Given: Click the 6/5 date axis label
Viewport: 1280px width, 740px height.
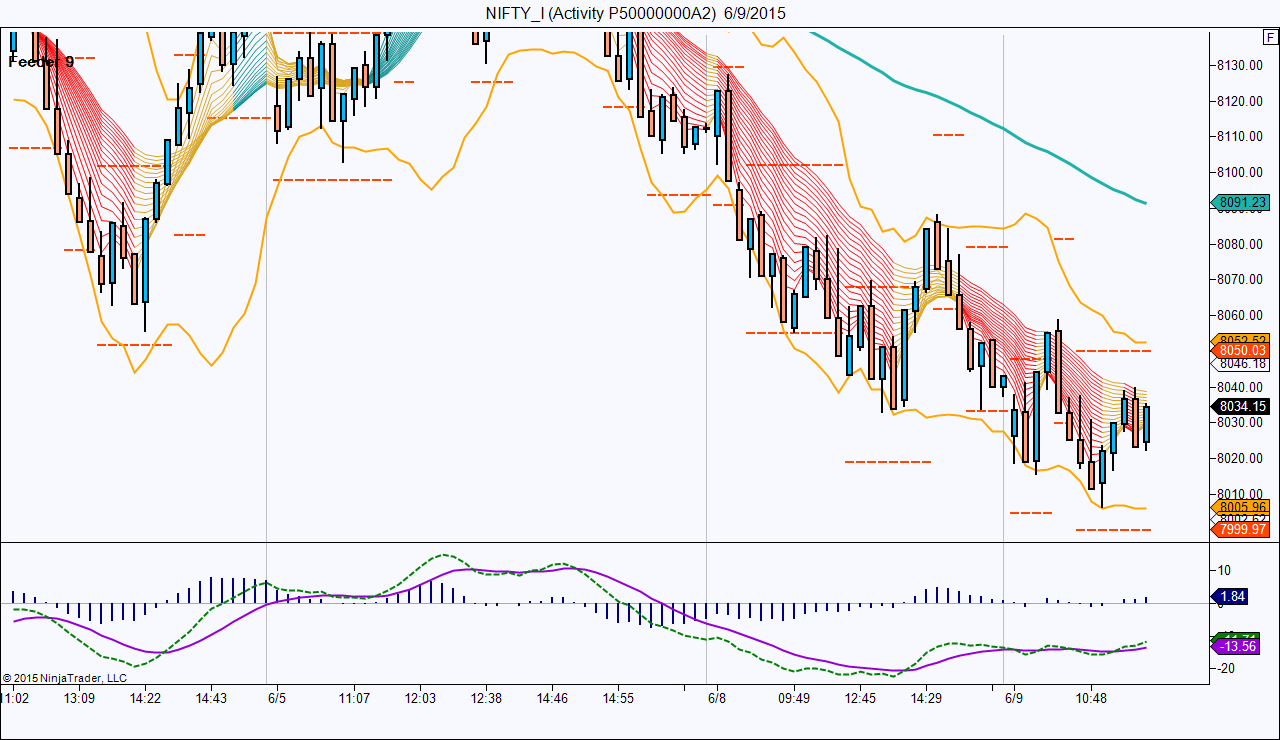Looking at the screenshot, I should [x=278, y=698].
